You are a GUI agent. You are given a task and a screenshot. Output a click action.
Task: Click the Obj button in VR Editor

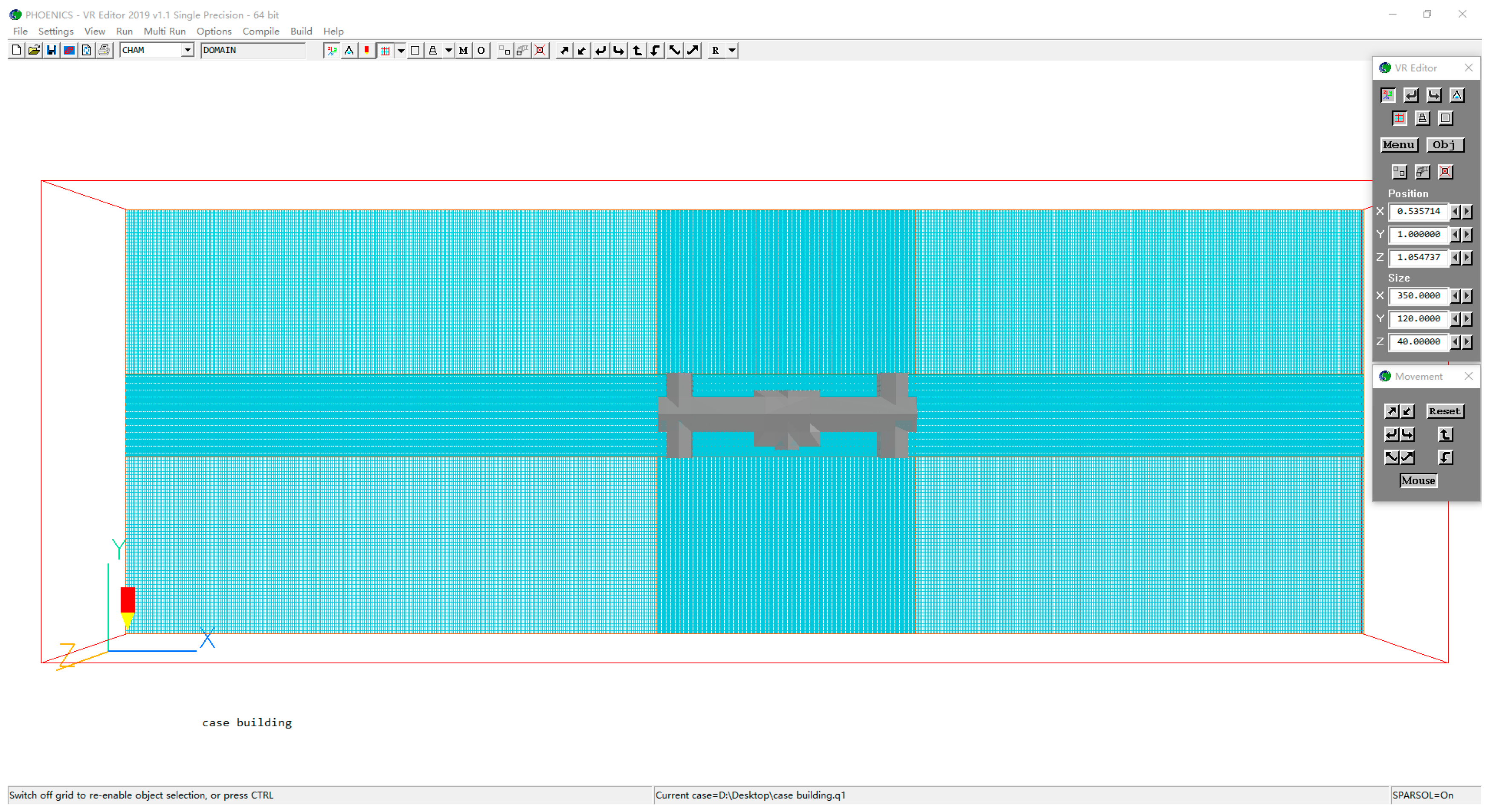point(1444,145)
